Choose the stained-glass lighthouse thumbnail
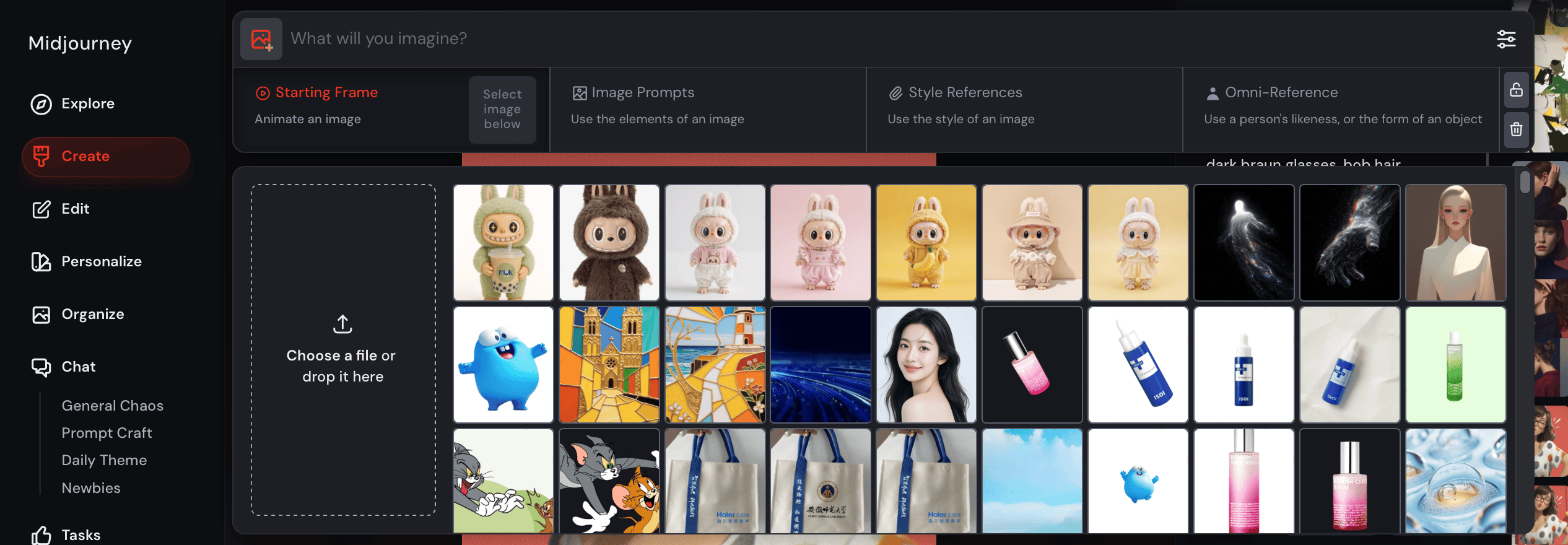 (x=715, y=365)
